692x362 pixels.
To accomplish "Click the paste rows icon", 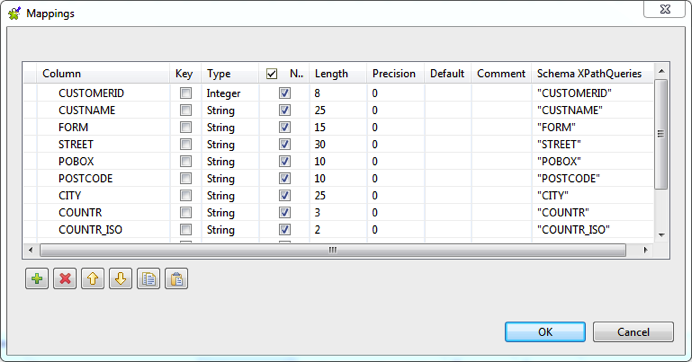I will click(177, 279).
